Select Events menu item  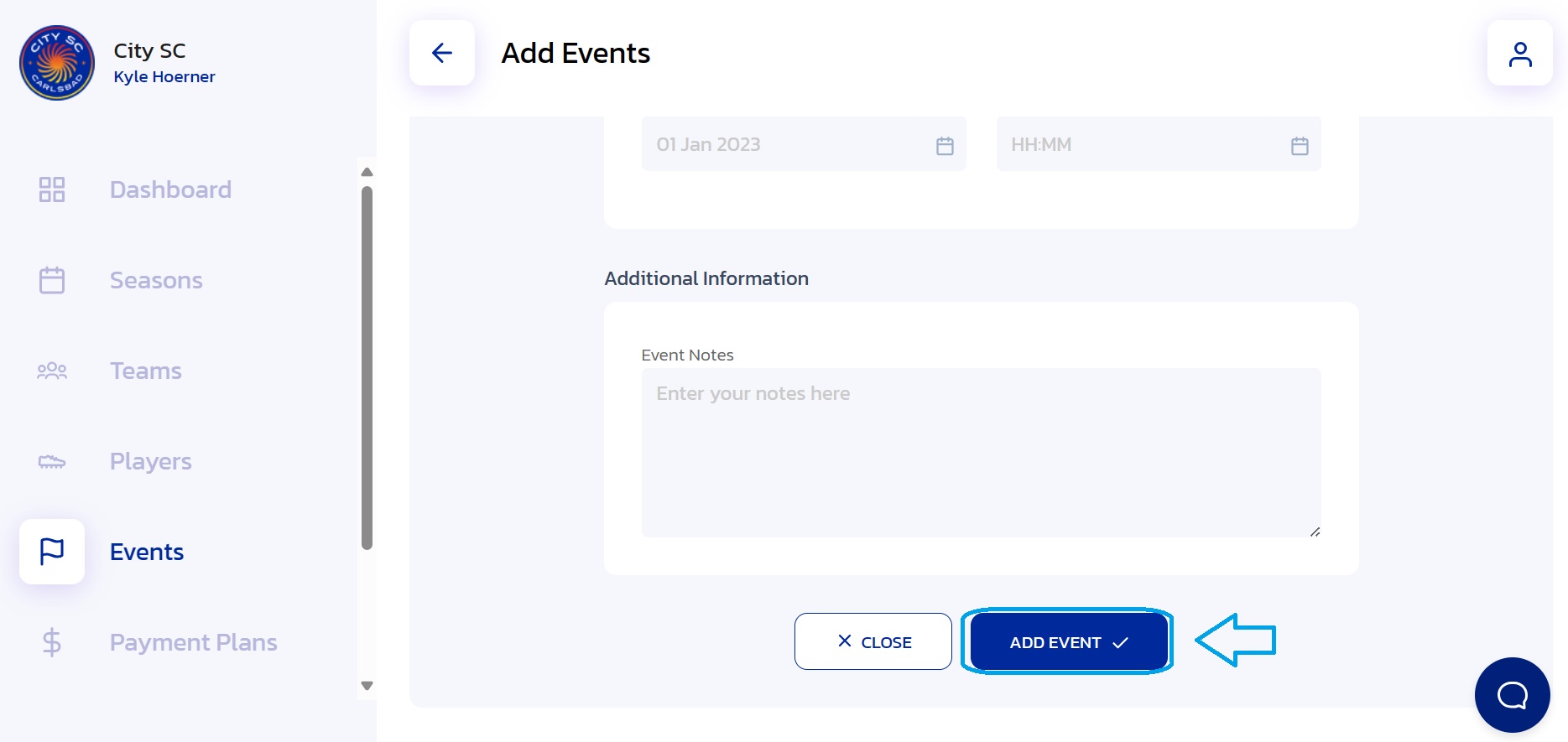coord(147,552)
